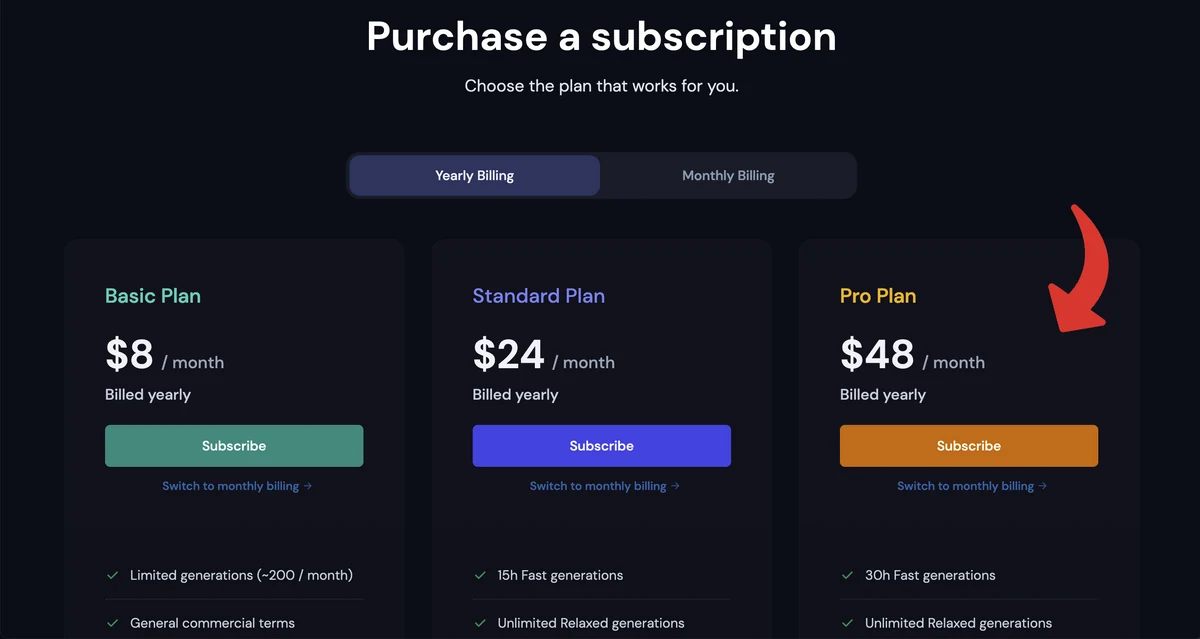1200x639 pixels.
Task: Click the Purchase a subscription title
Action: [x=601, y=36]
